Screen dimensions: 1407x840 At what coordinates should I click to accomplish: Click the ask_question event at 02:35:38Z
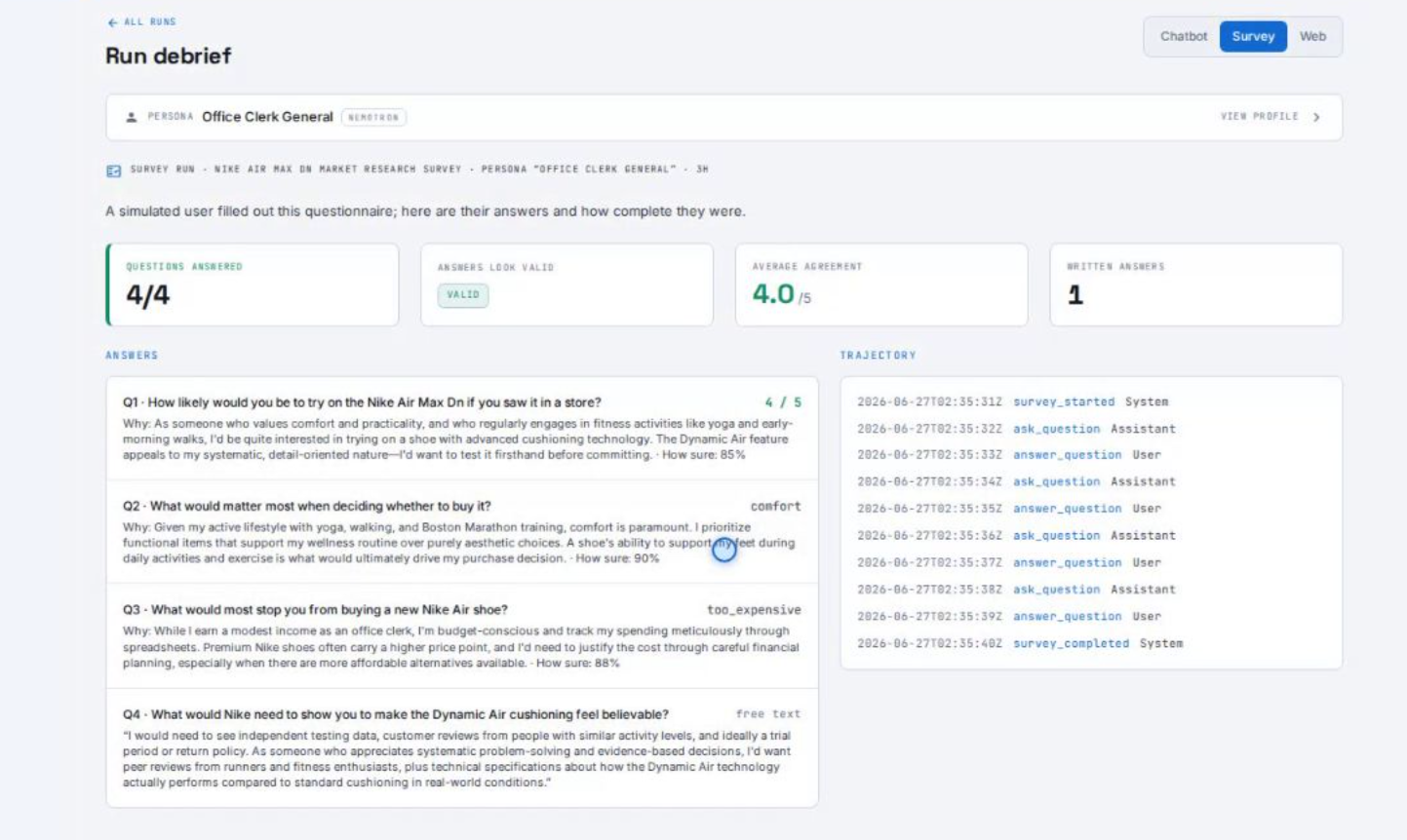(x=1056, y=590)
